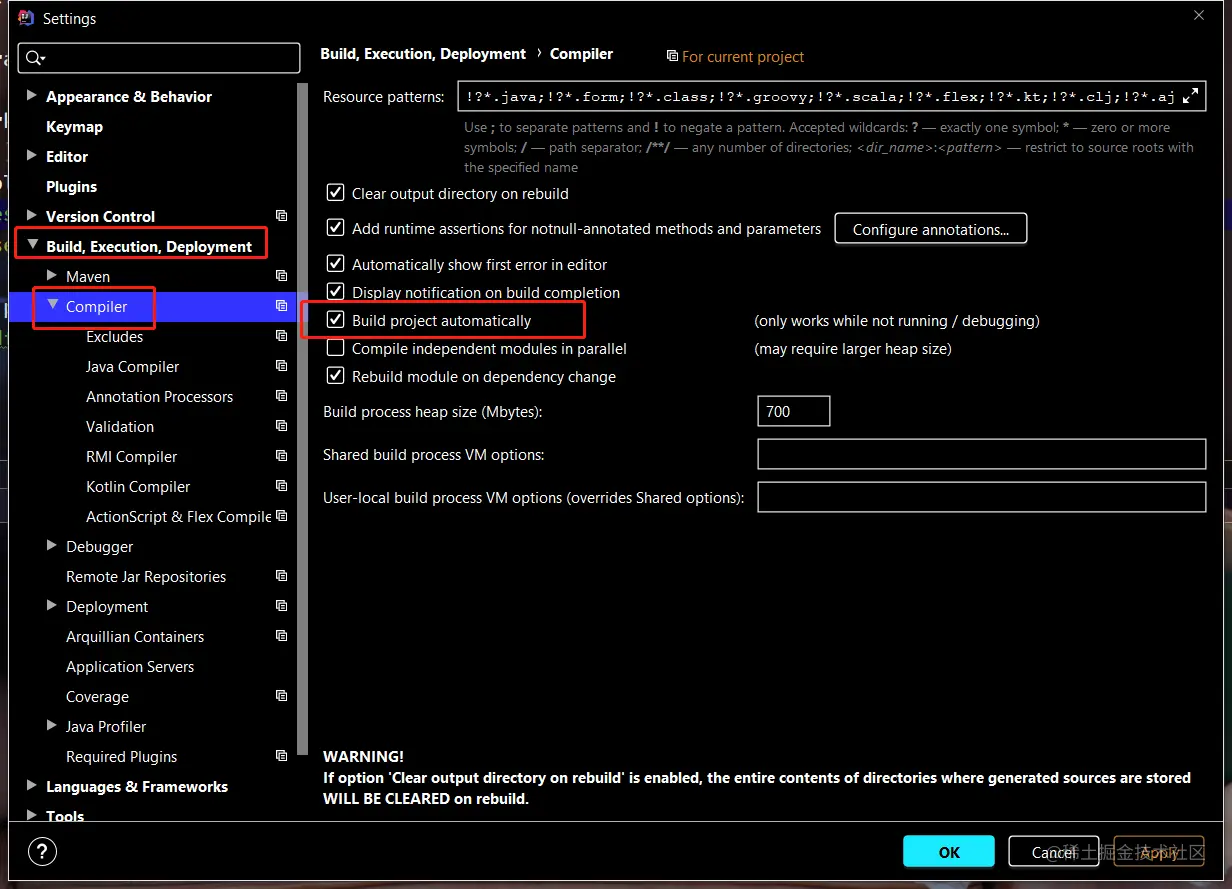Click the Resource patterns input field
The height and width of the screenshot is (889, 1232).
coord(832,97)
